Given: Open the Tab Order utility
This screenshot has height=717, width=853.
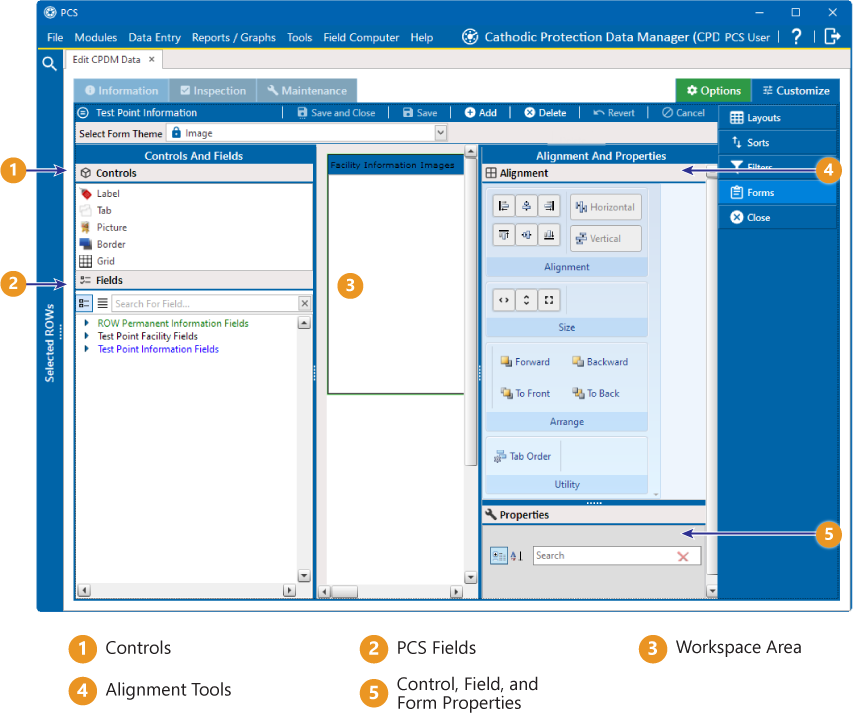Looking at the screenshot, I should [523, 457].
